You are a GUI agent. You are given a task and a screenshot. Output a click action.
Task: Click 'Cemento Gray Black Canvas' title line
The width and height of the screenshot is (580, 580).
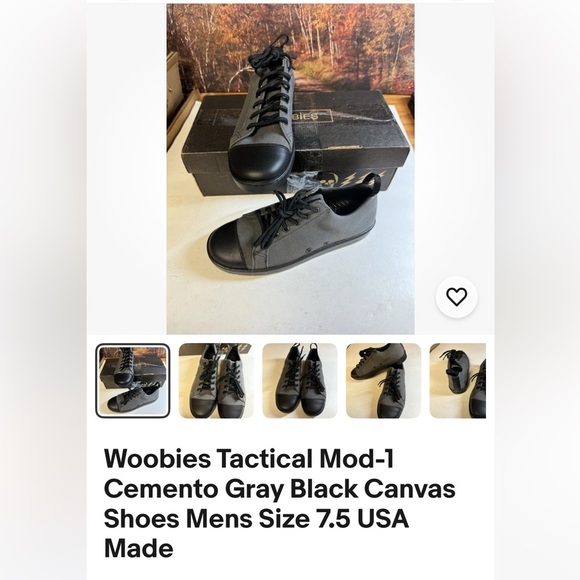coord(280,489)
